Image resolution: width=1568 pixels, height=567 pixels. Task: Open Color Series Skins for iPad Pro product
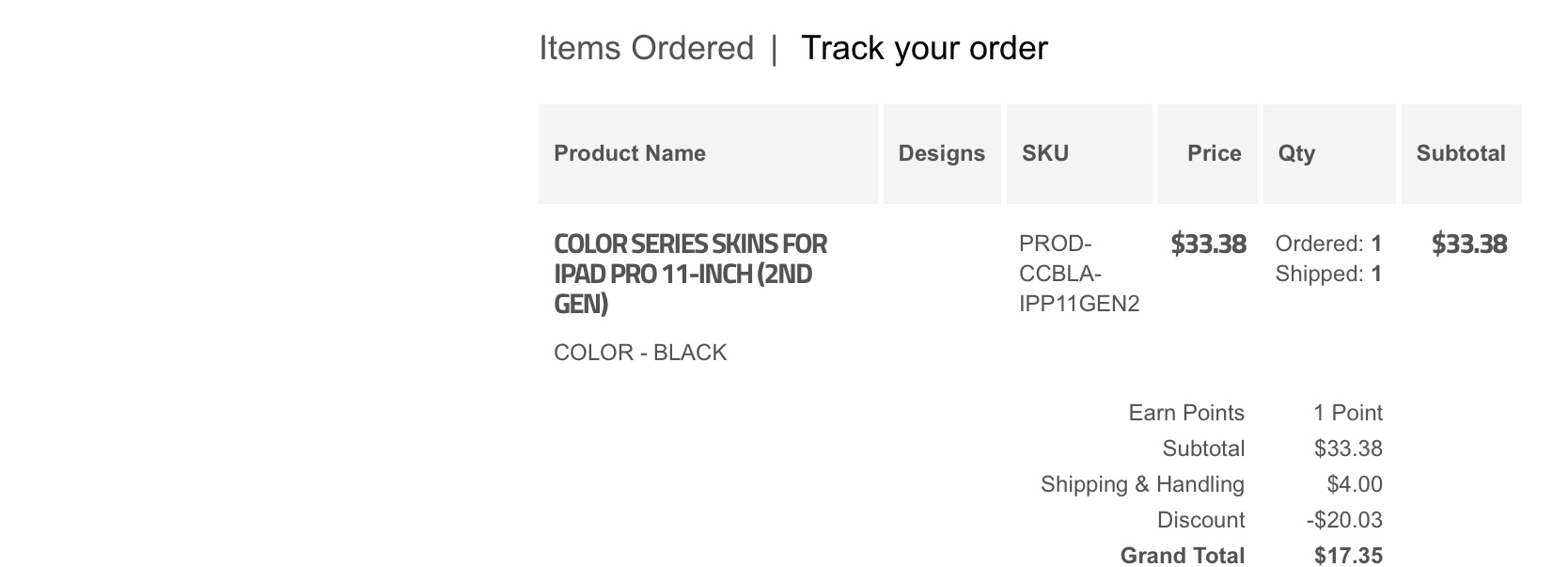click(690, 274)
